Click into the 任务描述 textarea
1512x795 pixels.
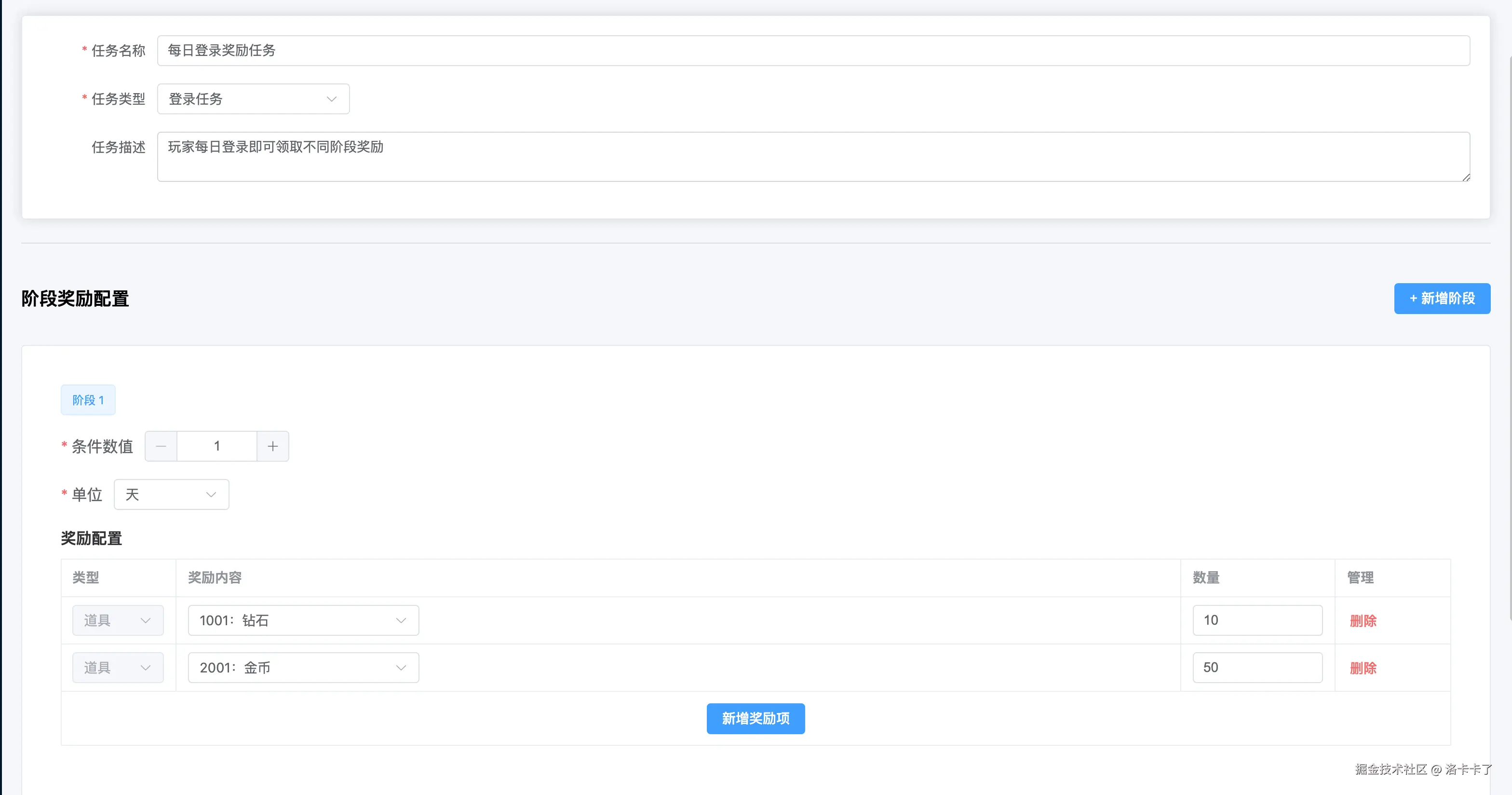point(813,157)
